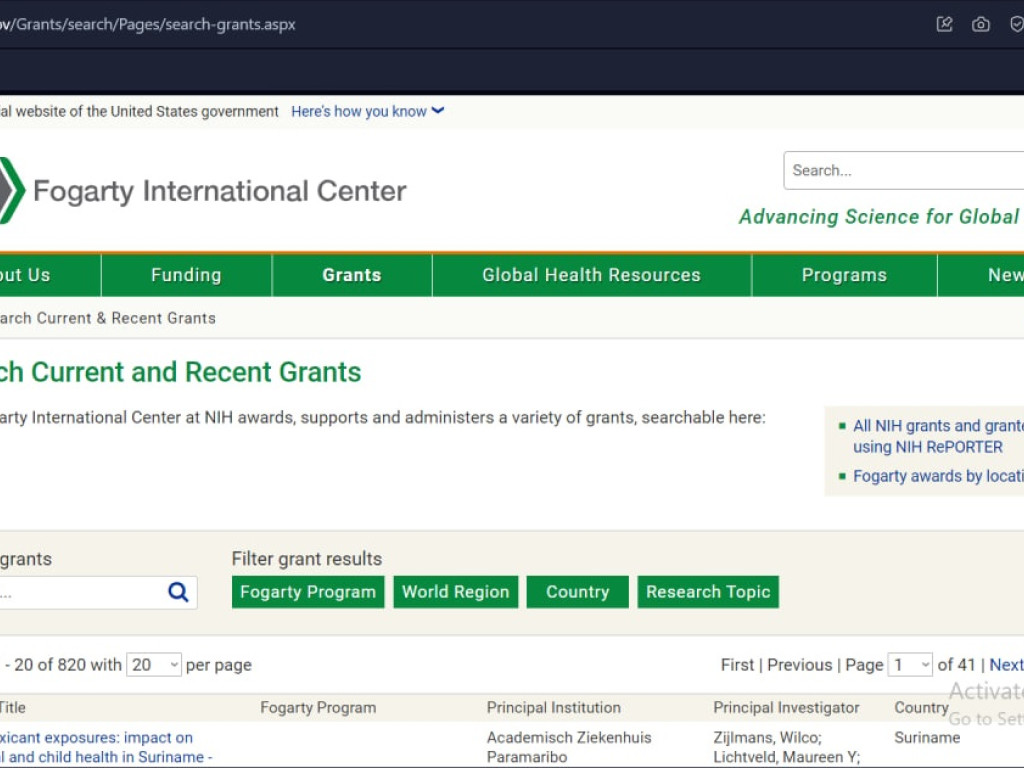Click the Principal Investigator column header
This screenshot has height=768, width=1024.
(786, 707)
